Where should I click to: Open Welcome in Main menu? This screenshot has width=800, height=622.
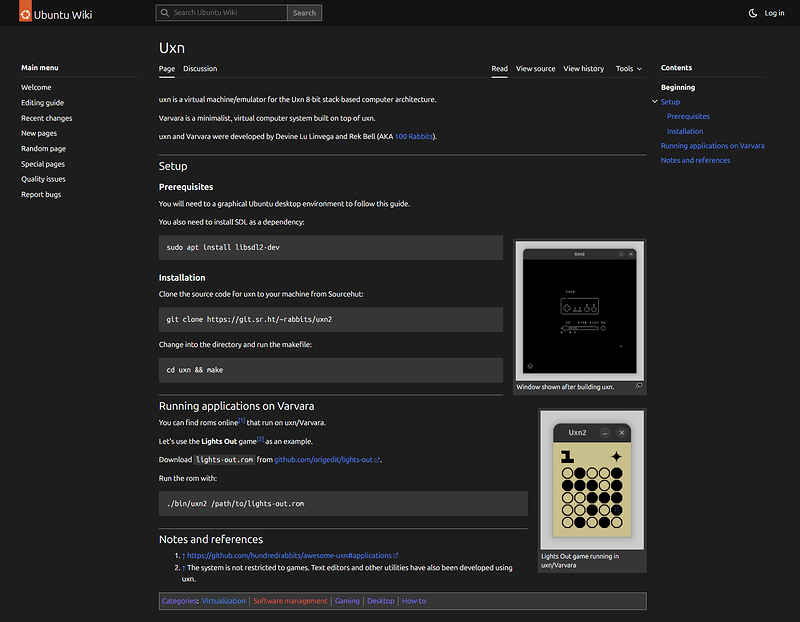point(36,88)
